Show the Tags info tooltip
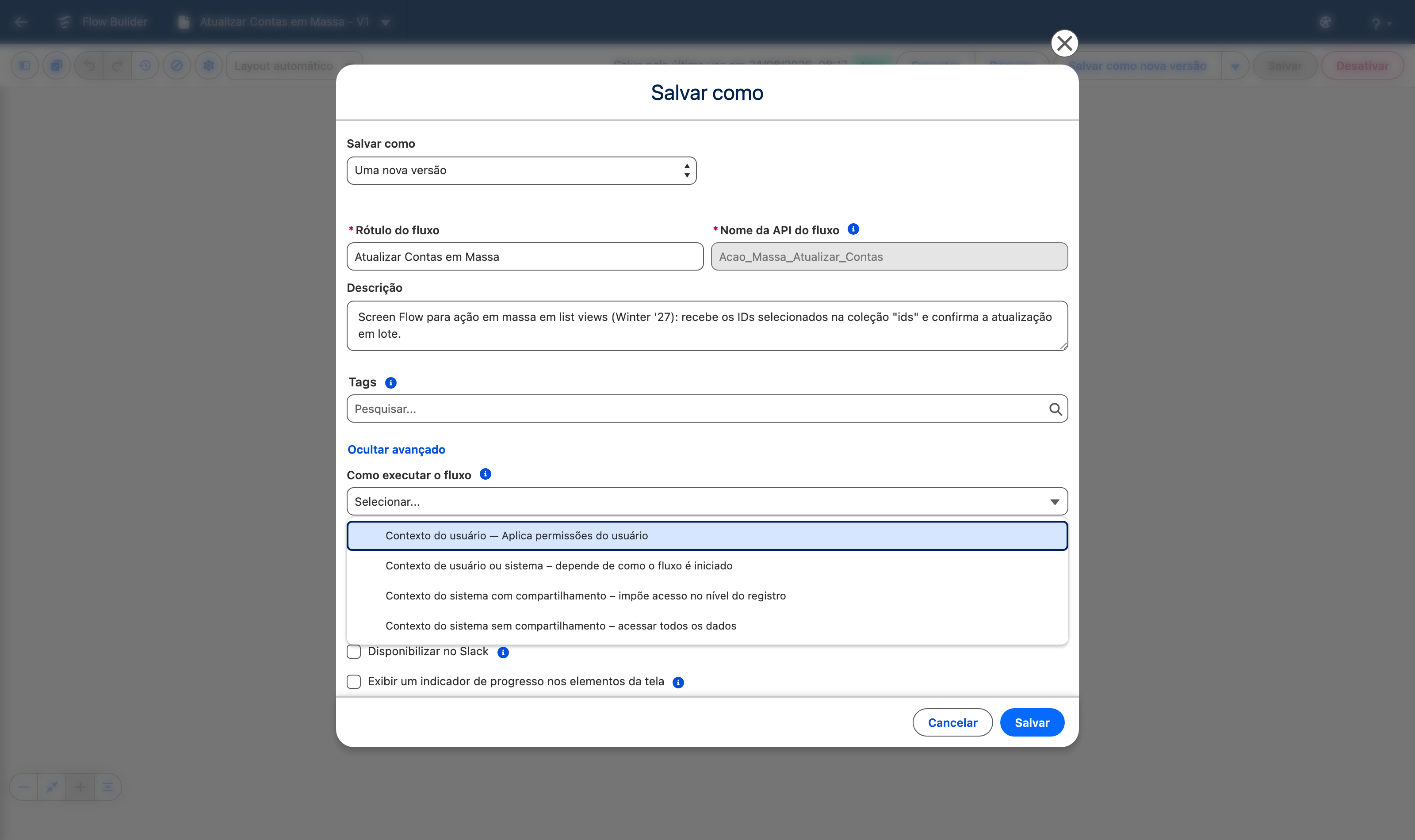This screenshot has width=1415, height=840. [x=390, y=382]
